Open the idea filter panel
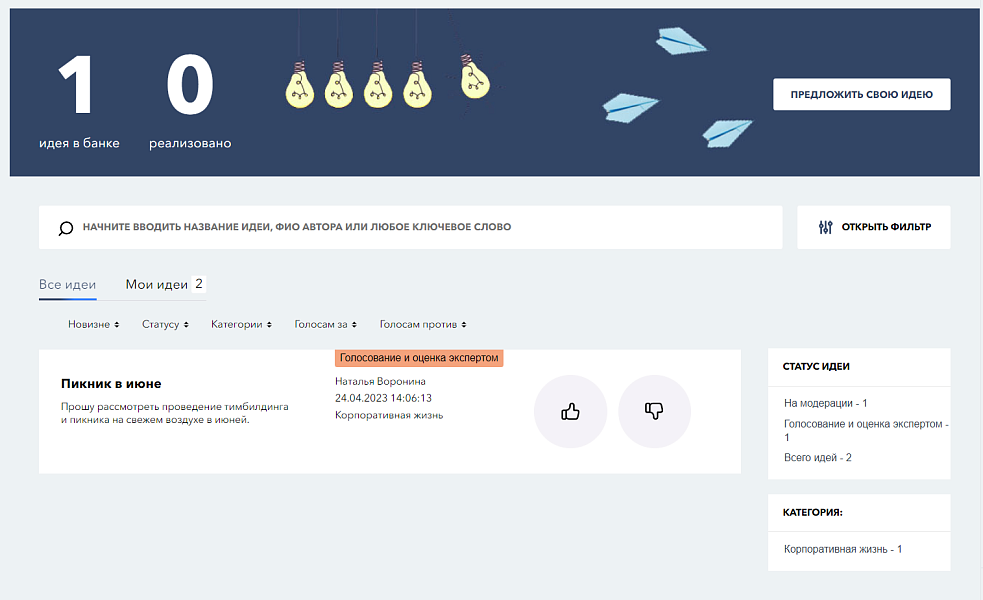Viewport: 983px width, 600px height. pyautogui.click(x=873, y=227)
